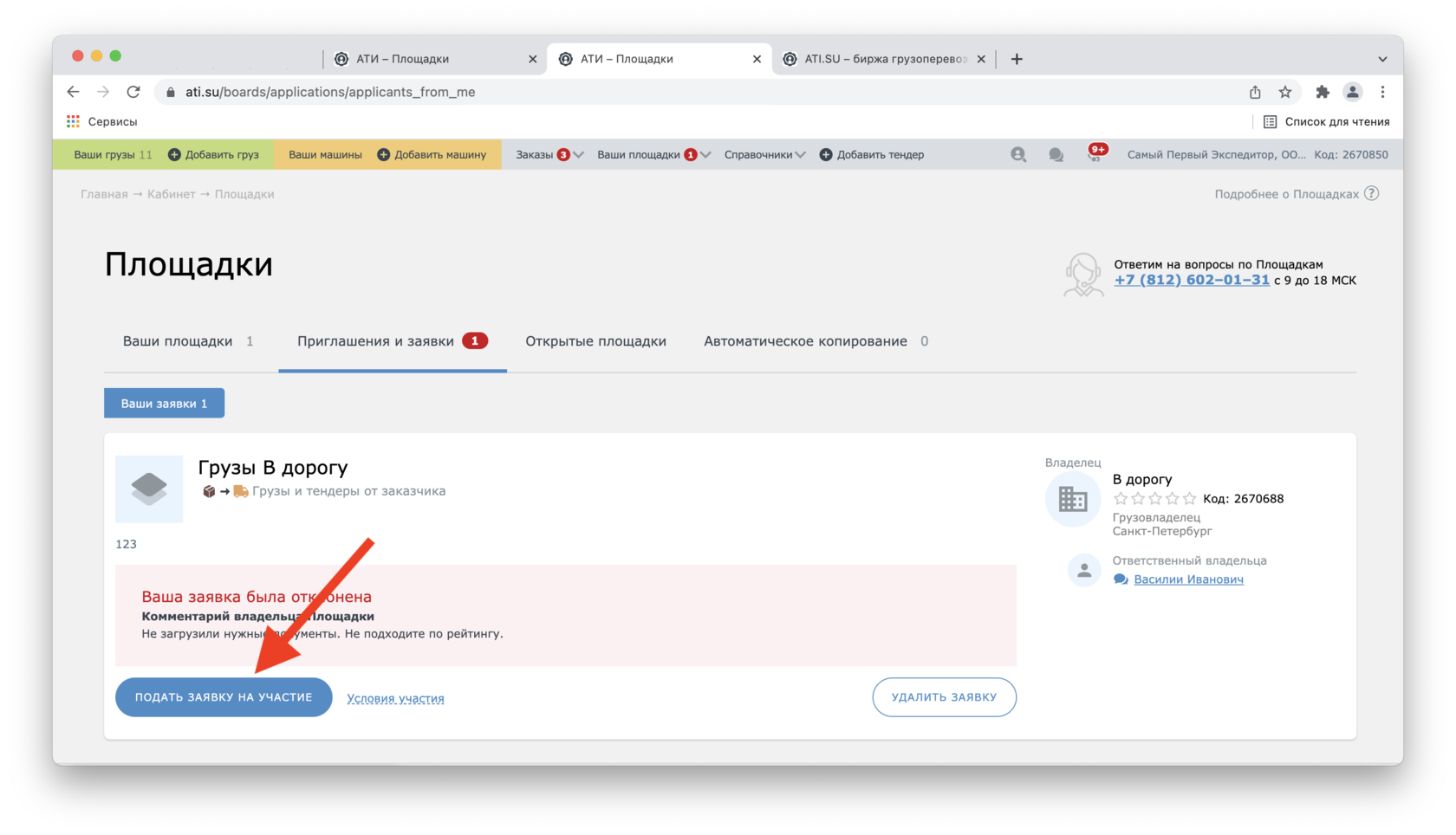1456x835 pixels.
Task: Click the Грузы В дорогу board thumbnail
Action: (149, 489)
